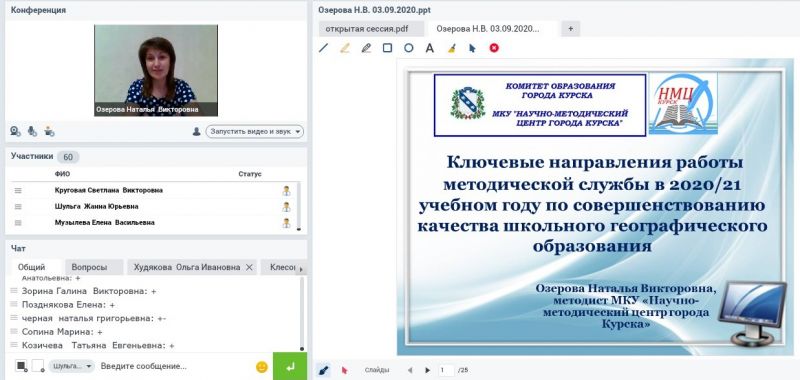This screenshot has height=380, width=800.
Task: Go to previous slide arrow
Action: coord(410,370)
